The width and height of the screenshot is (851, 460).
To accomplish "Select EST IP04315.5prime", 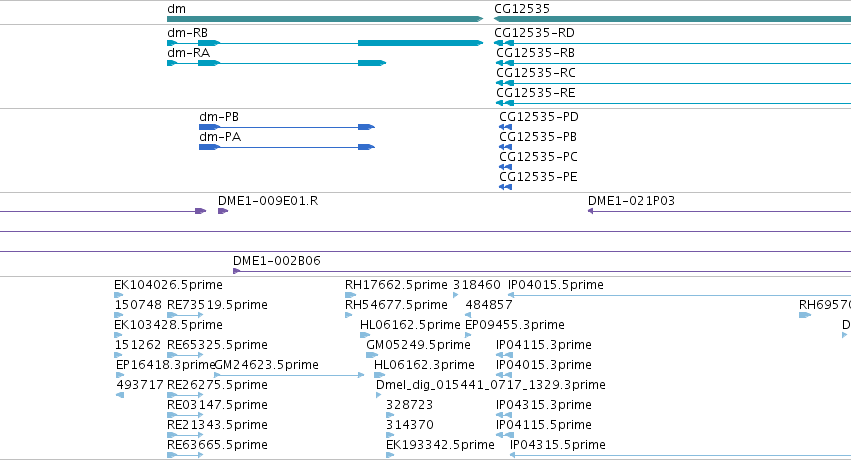I will click(558, 445).
